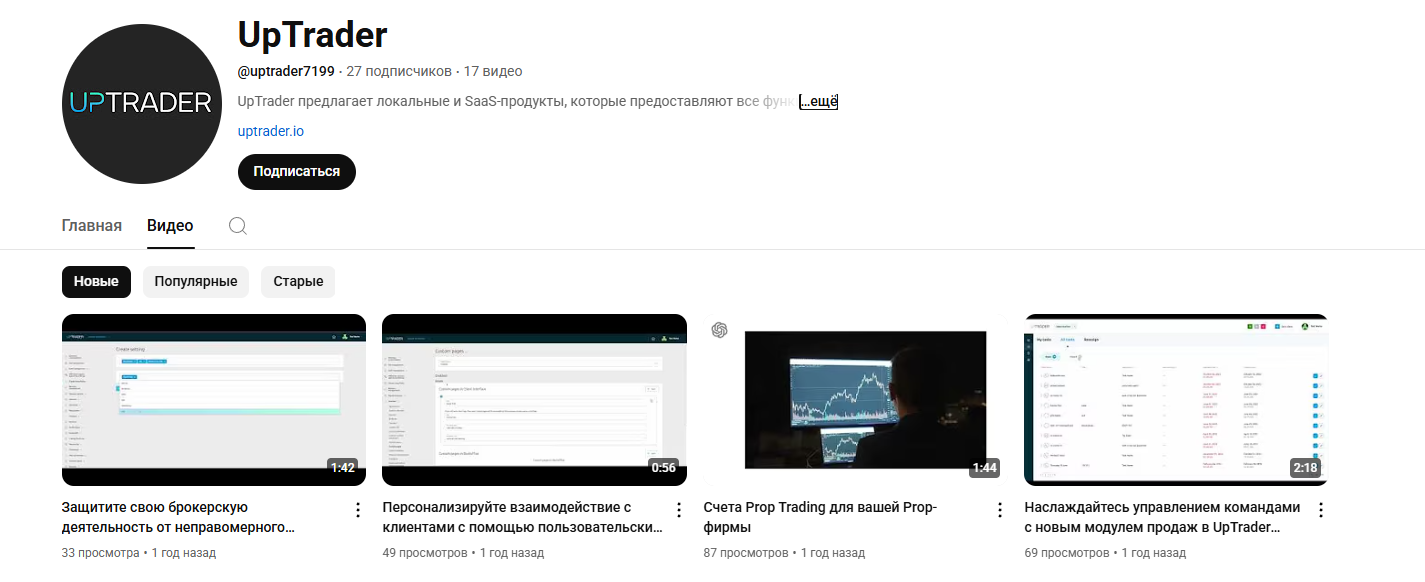This screenshot has width=1425, height=582.
Task: Click the UpTrader channel avatar logo
Action: tap(141, 104)
